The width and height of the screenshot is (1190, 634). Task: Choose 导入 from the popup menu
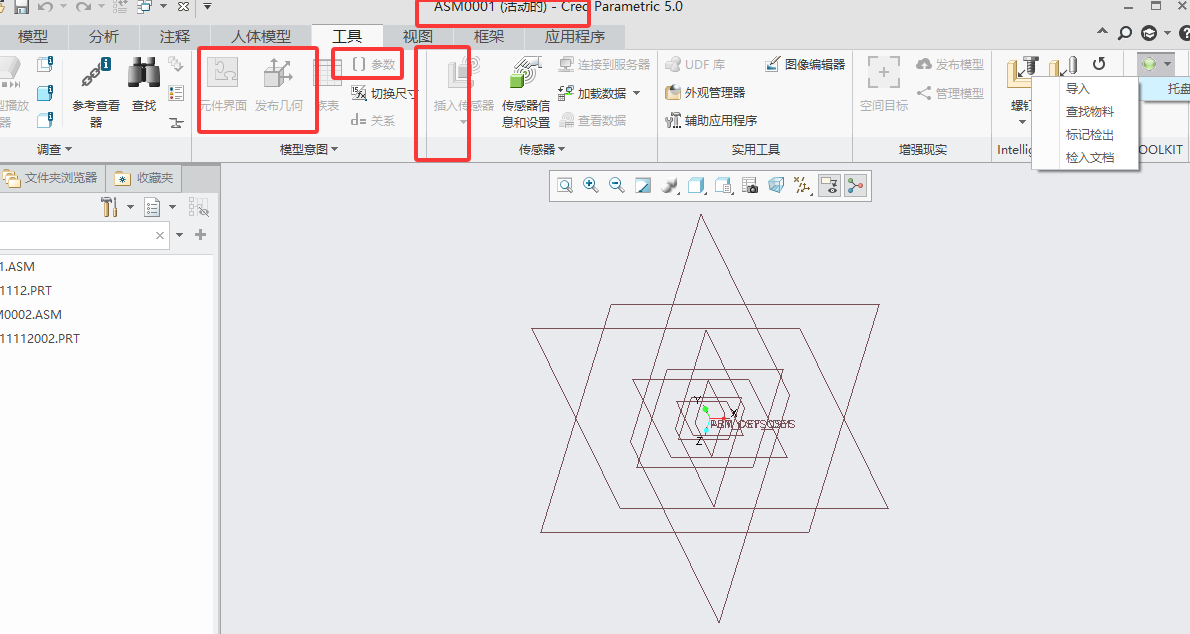(1078, 88)
